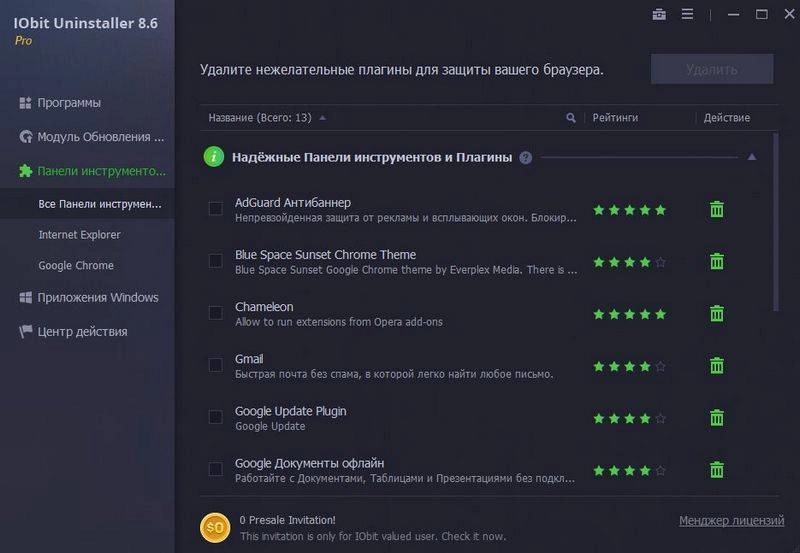Click the AdGuard Антибаннер entry title
This screenshot has height=553, width=800.
pyautogui.click(x=293, y=203)
